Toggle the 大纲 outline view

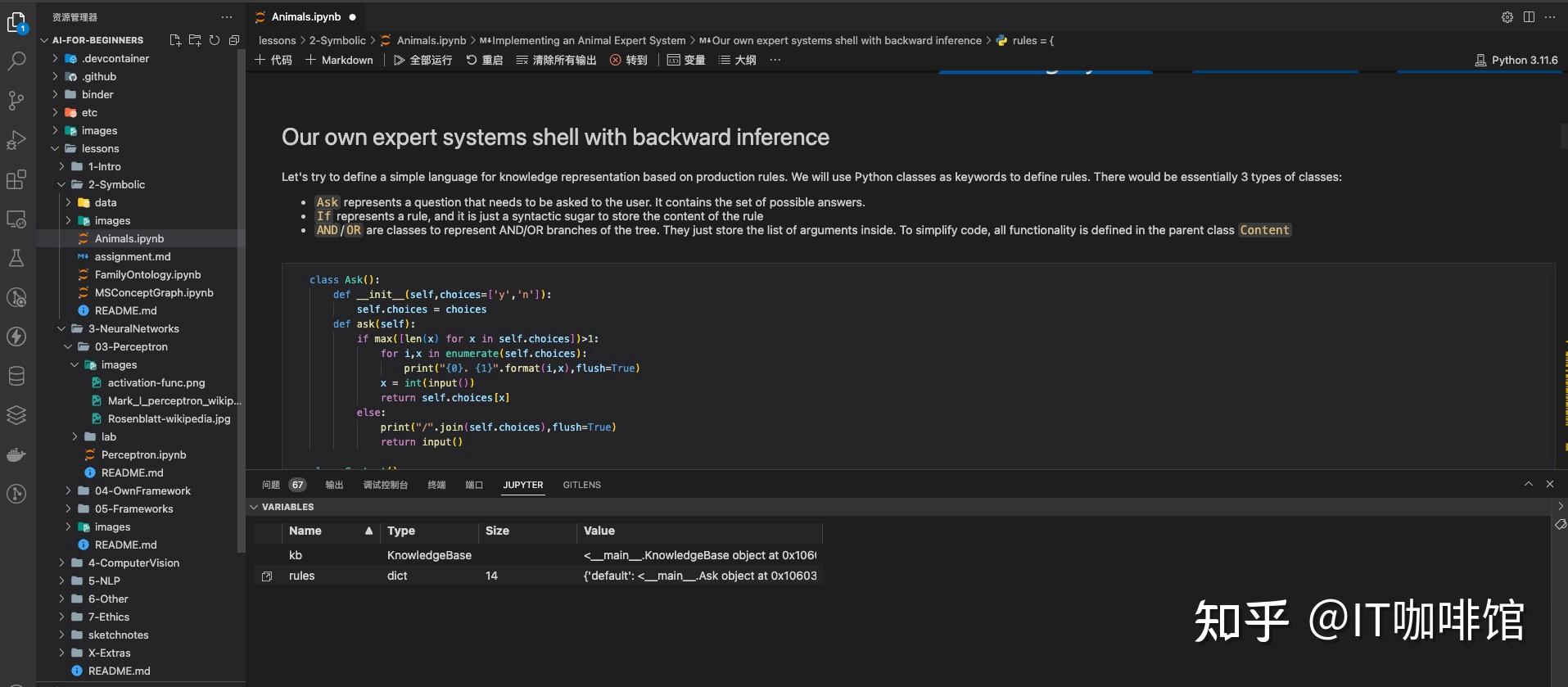(x=737, y=60)
